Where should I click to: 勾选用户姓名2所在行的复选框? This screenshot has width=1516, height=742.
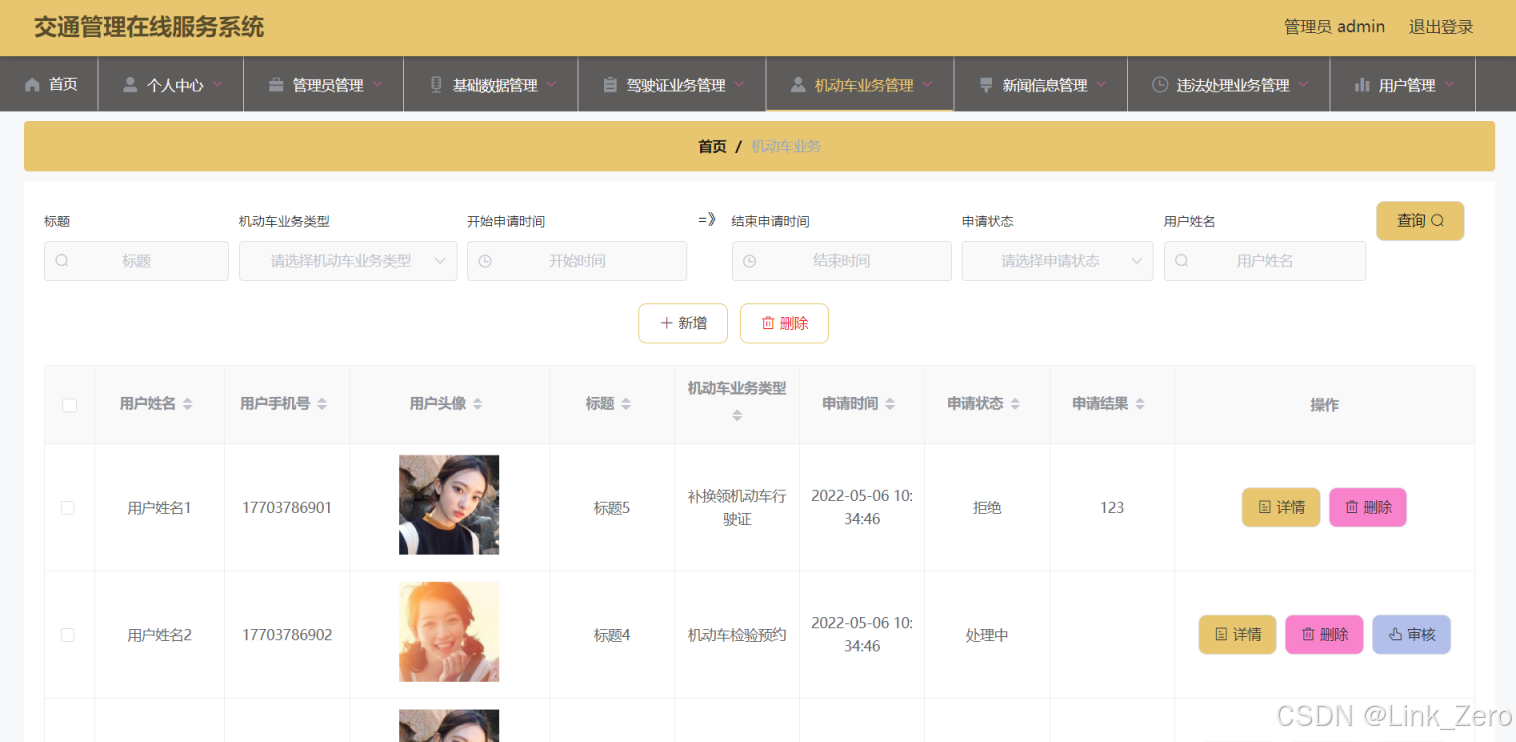[68, 634]
